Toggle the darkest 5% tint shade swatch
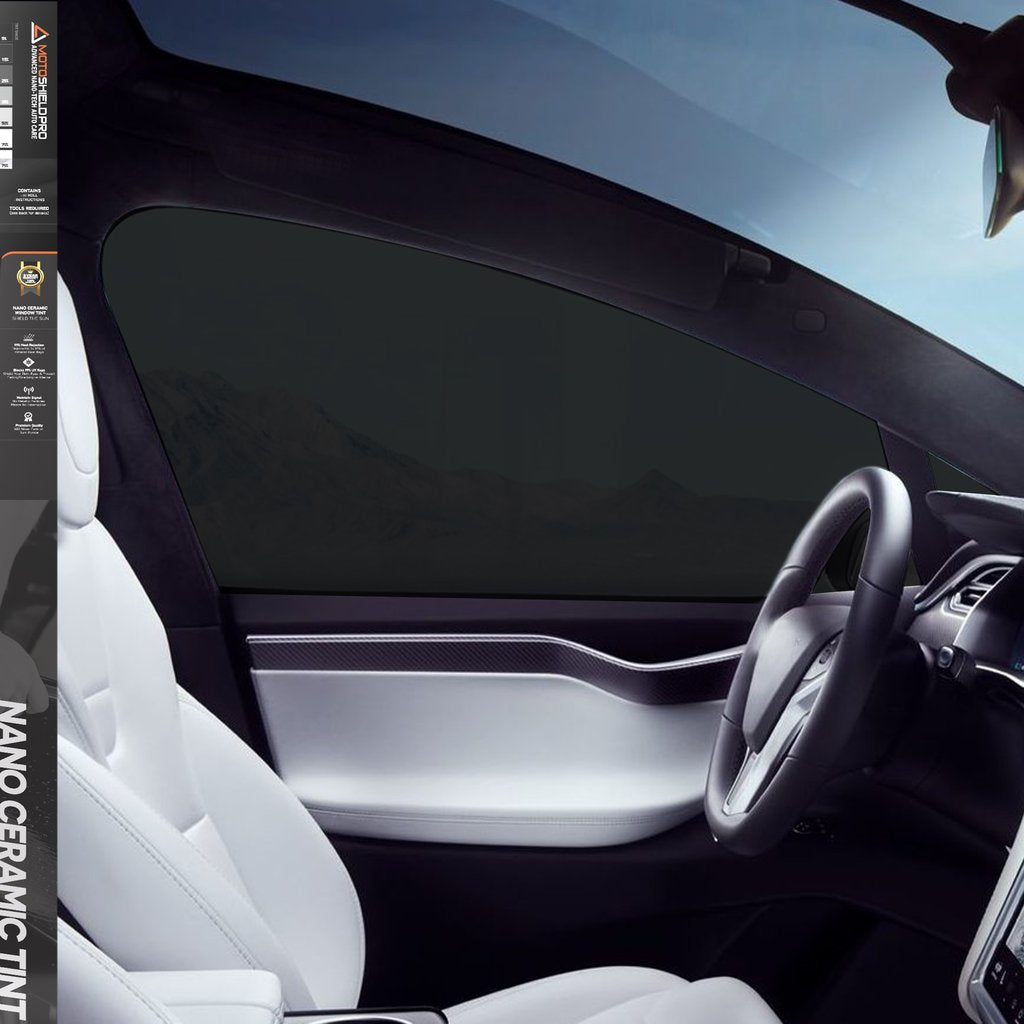 tap(7, 39)
